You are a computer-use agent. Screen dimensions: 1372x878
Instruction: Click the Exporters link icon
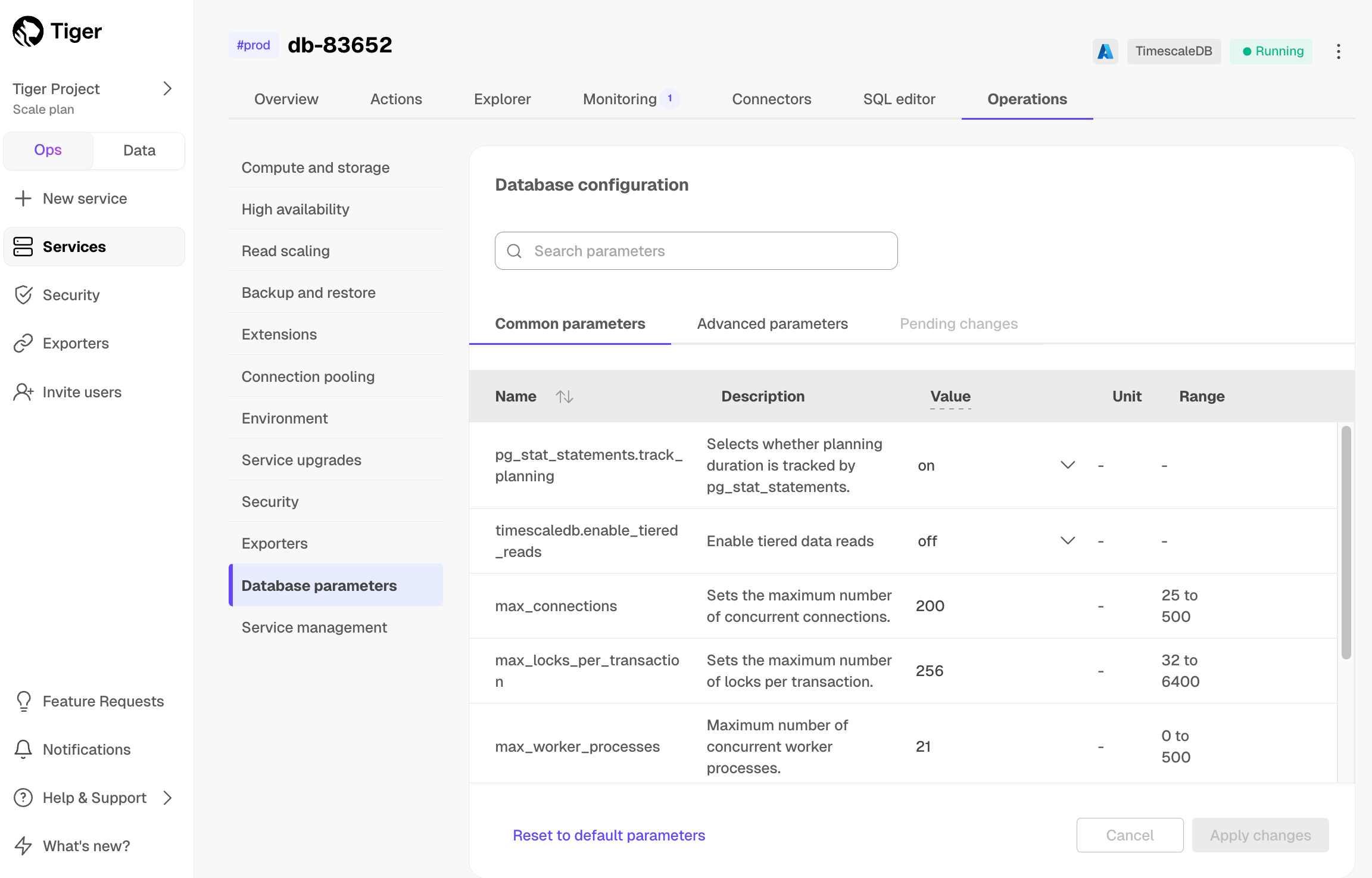pyautogui.click(x=23, y=343)
